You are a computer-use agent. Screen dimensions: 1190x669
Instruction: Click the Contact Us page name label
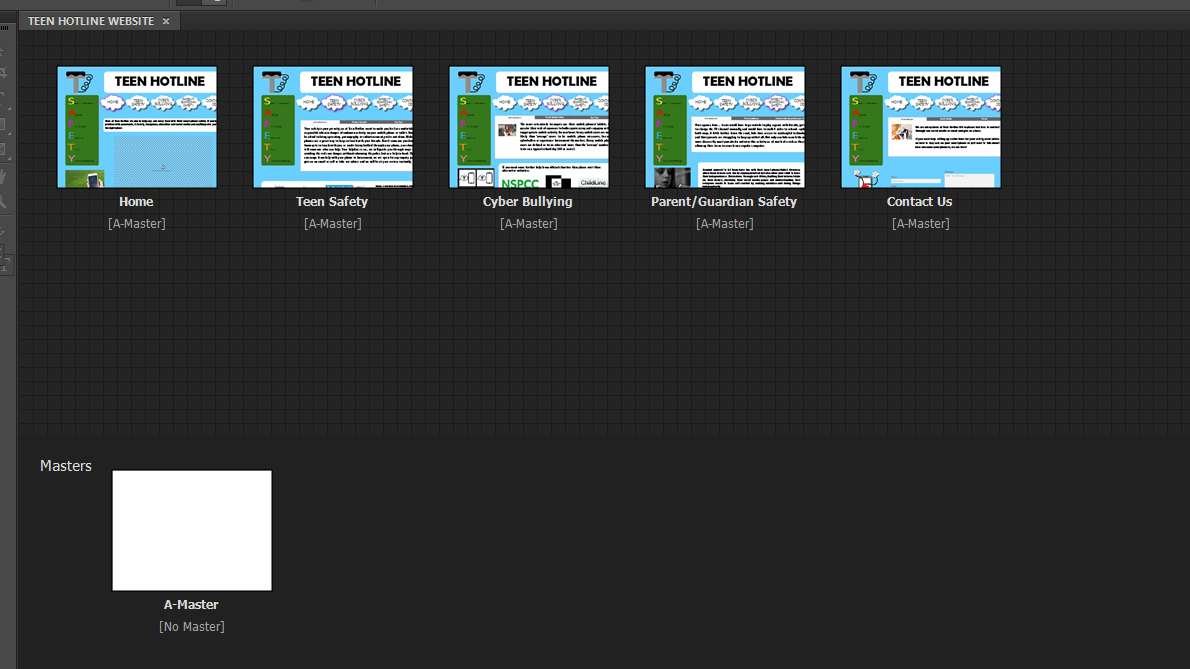click(919, 202)
